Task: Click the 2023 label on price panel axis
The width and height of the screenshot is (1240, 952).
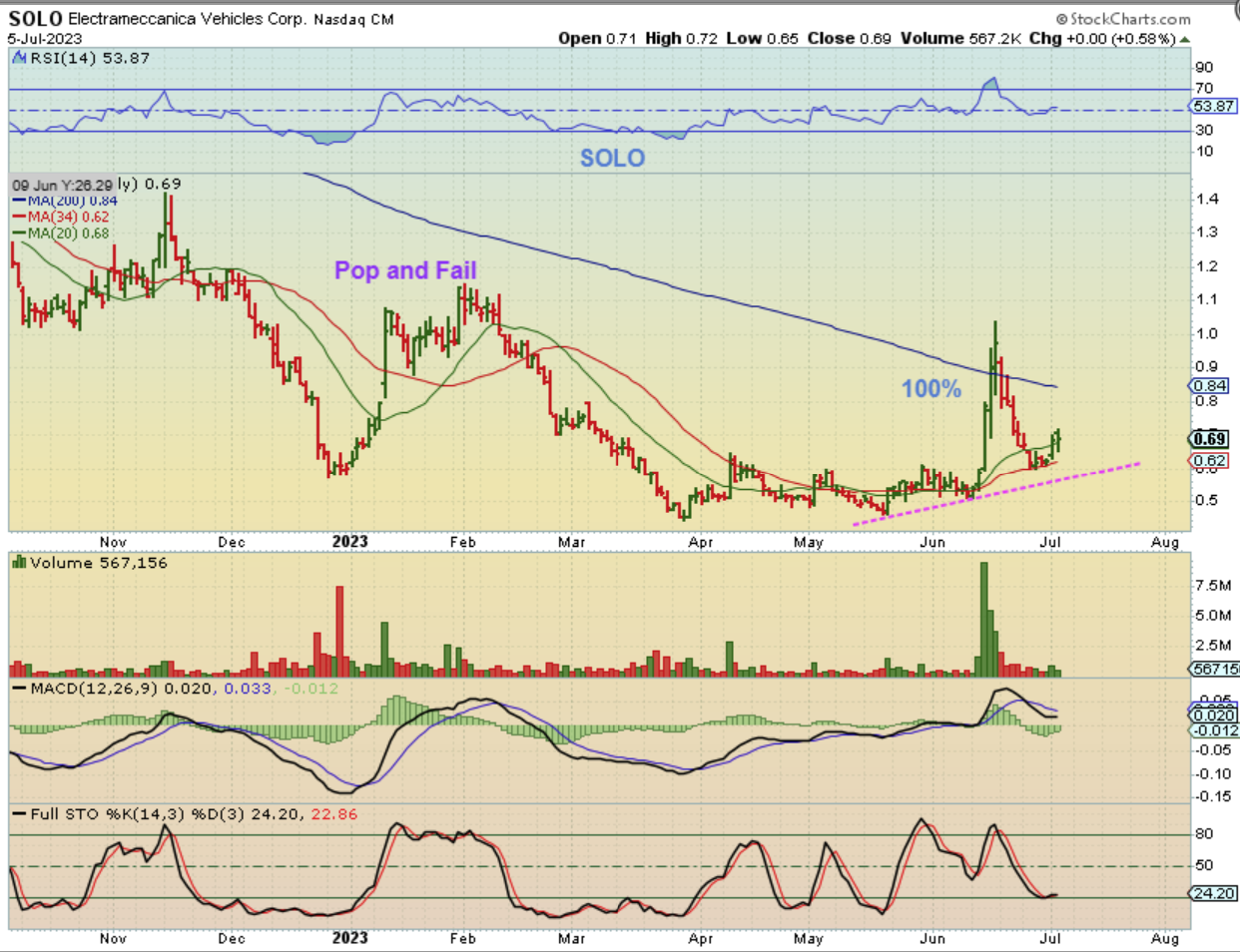Action: coord(349,542)
